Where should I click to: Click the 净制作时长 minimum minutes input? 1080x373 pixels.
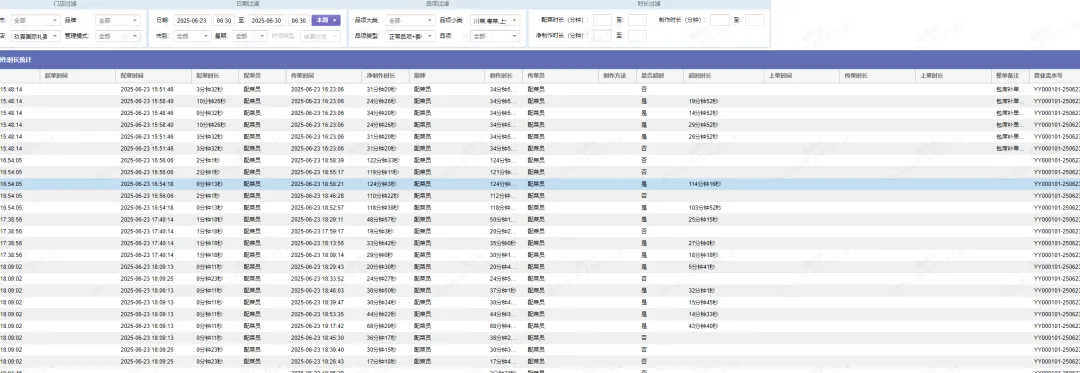point(602,35)
